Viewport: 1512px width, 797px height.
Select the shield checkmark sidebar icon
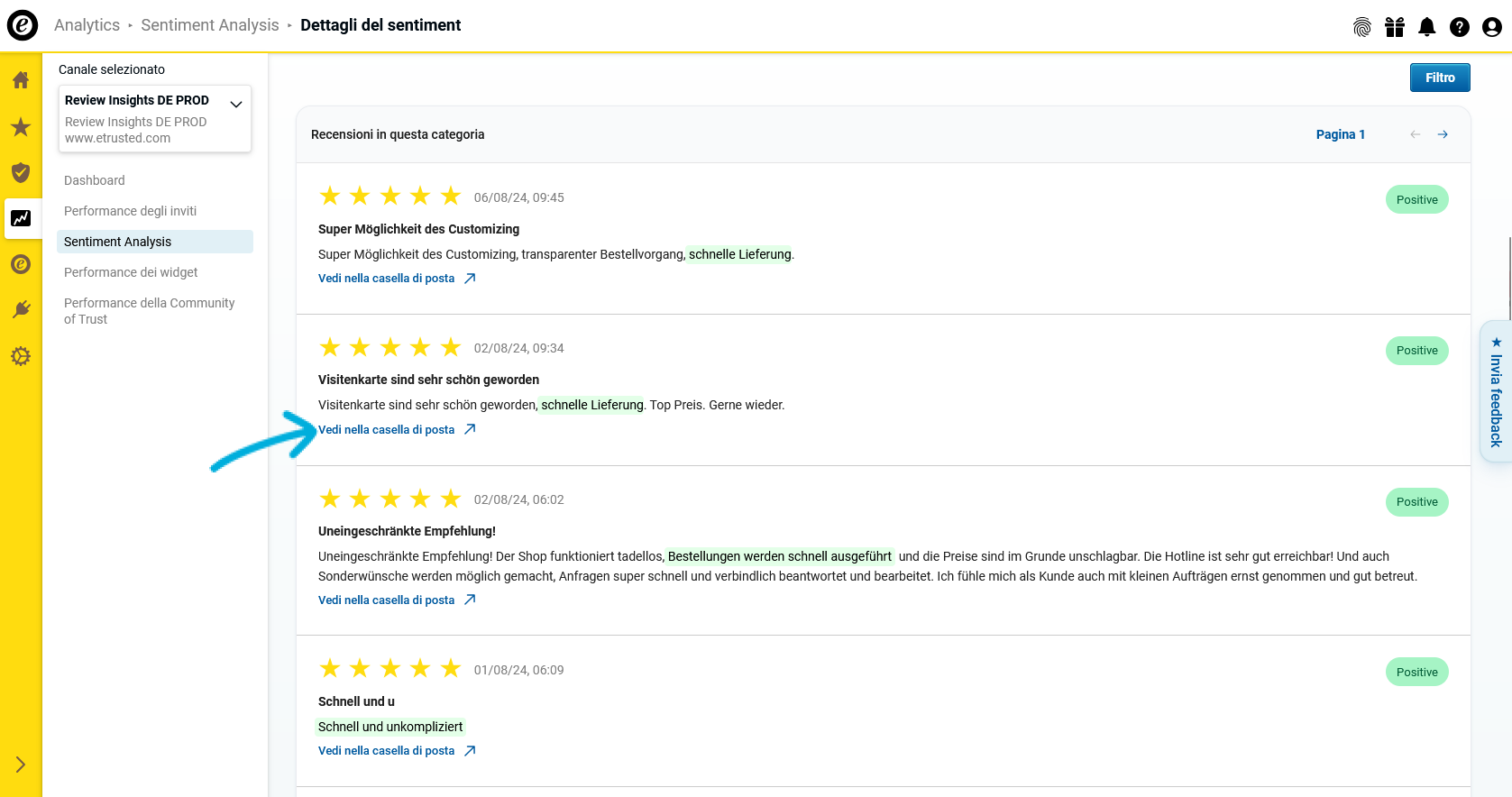[x=21, y=172]
